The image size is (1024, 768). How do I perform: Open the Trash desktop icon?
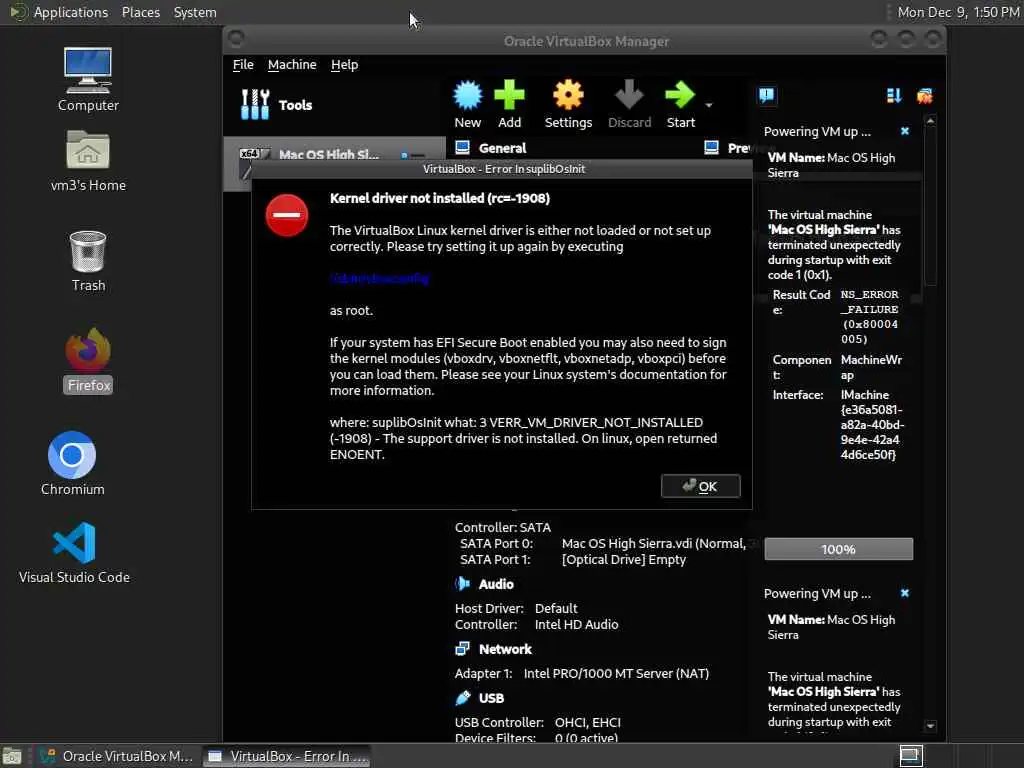[x=88, y=261]
